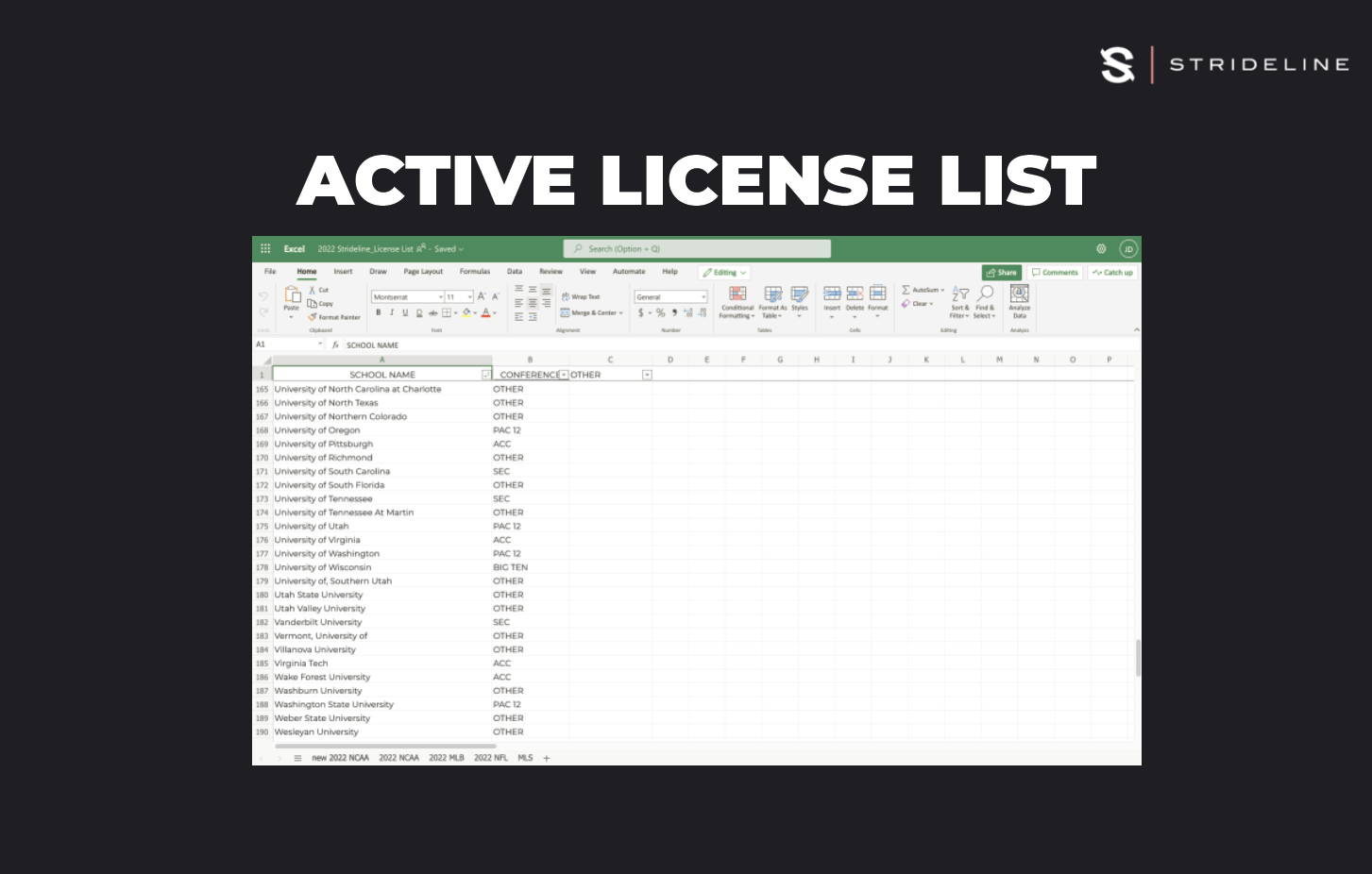Open SCHOOL NAME column filter dropdown
This screenshot has height=874, width=1372.
[x=486, y=375]
